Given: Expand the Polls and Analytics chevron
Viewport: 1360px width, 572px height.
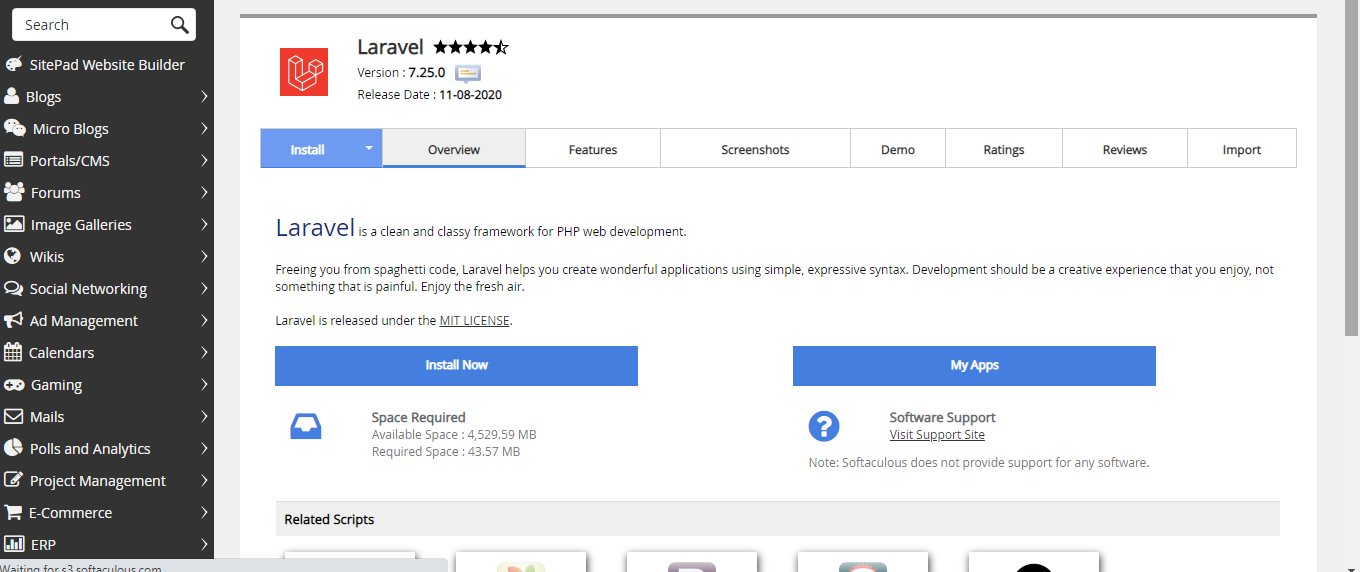Looking at the screenshot, I should 204,448.
